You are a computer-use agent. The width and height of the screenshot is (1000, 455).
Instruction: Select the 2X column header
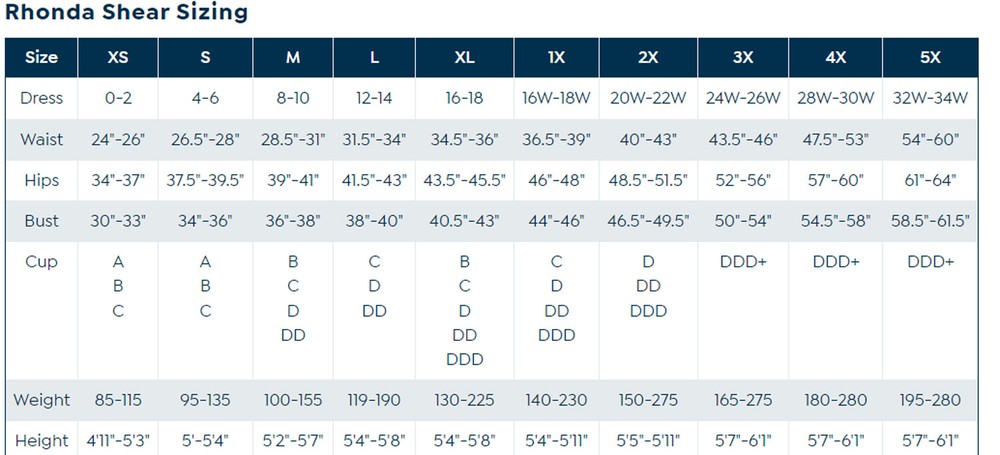coord(648,57)
